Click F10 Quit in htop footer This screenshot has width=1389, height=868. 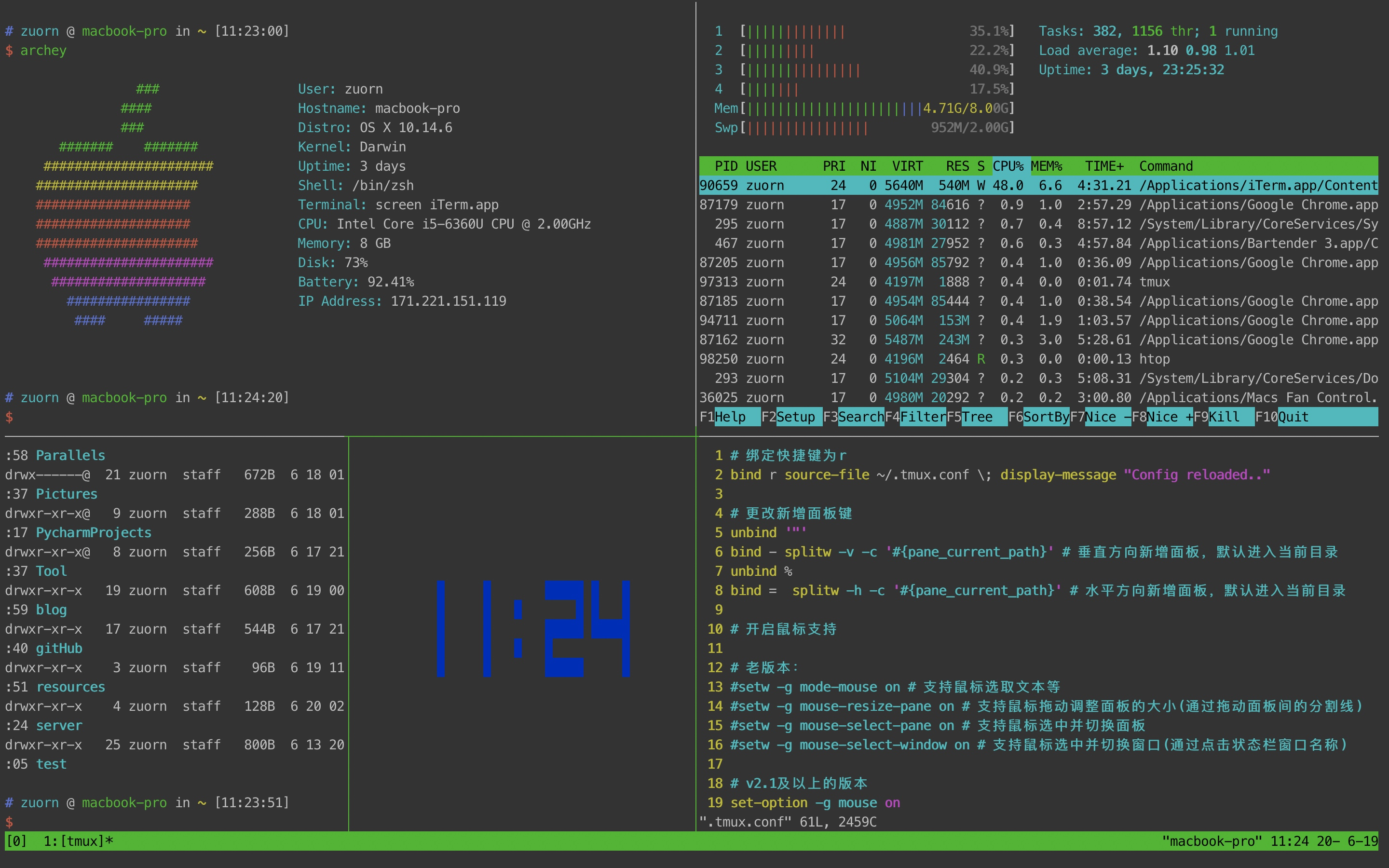tap(1293, 417)
